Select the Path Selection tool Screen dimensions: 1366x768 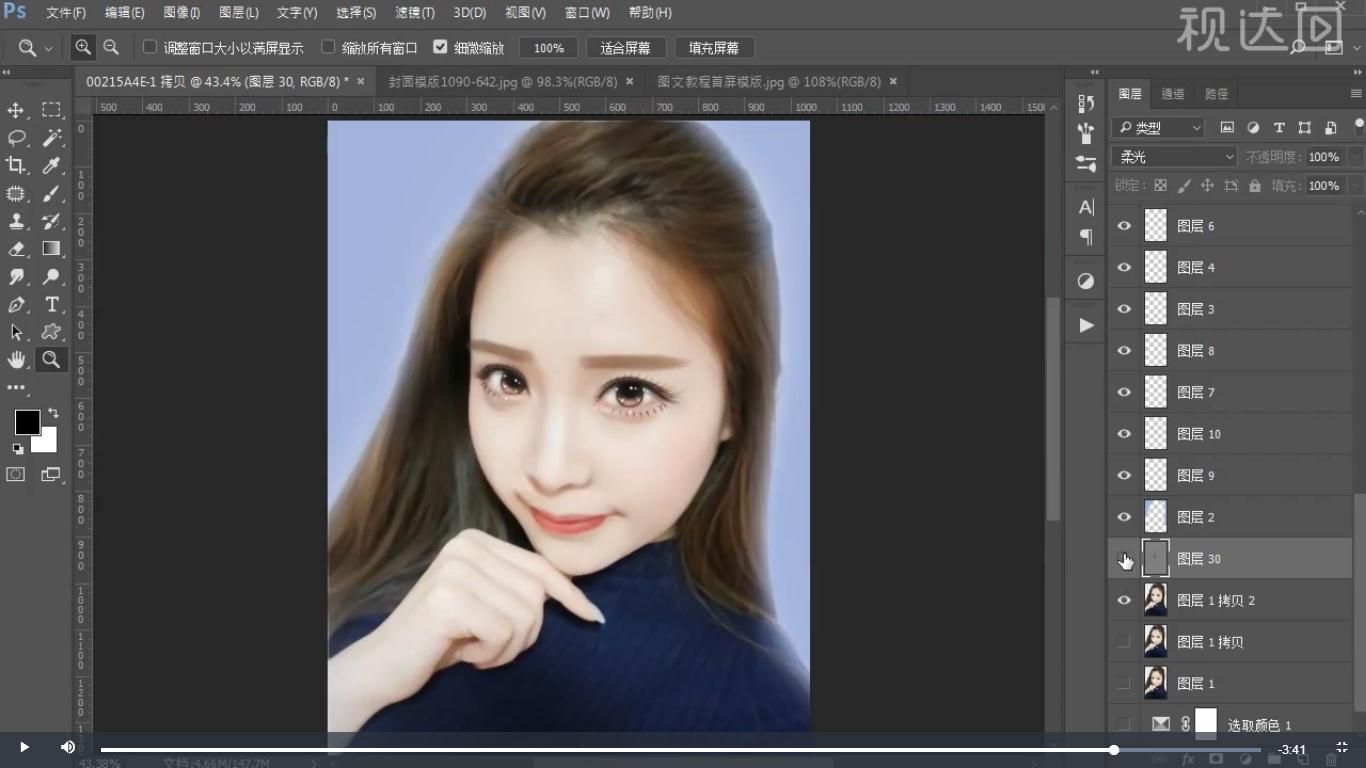[x=16, y=332]
